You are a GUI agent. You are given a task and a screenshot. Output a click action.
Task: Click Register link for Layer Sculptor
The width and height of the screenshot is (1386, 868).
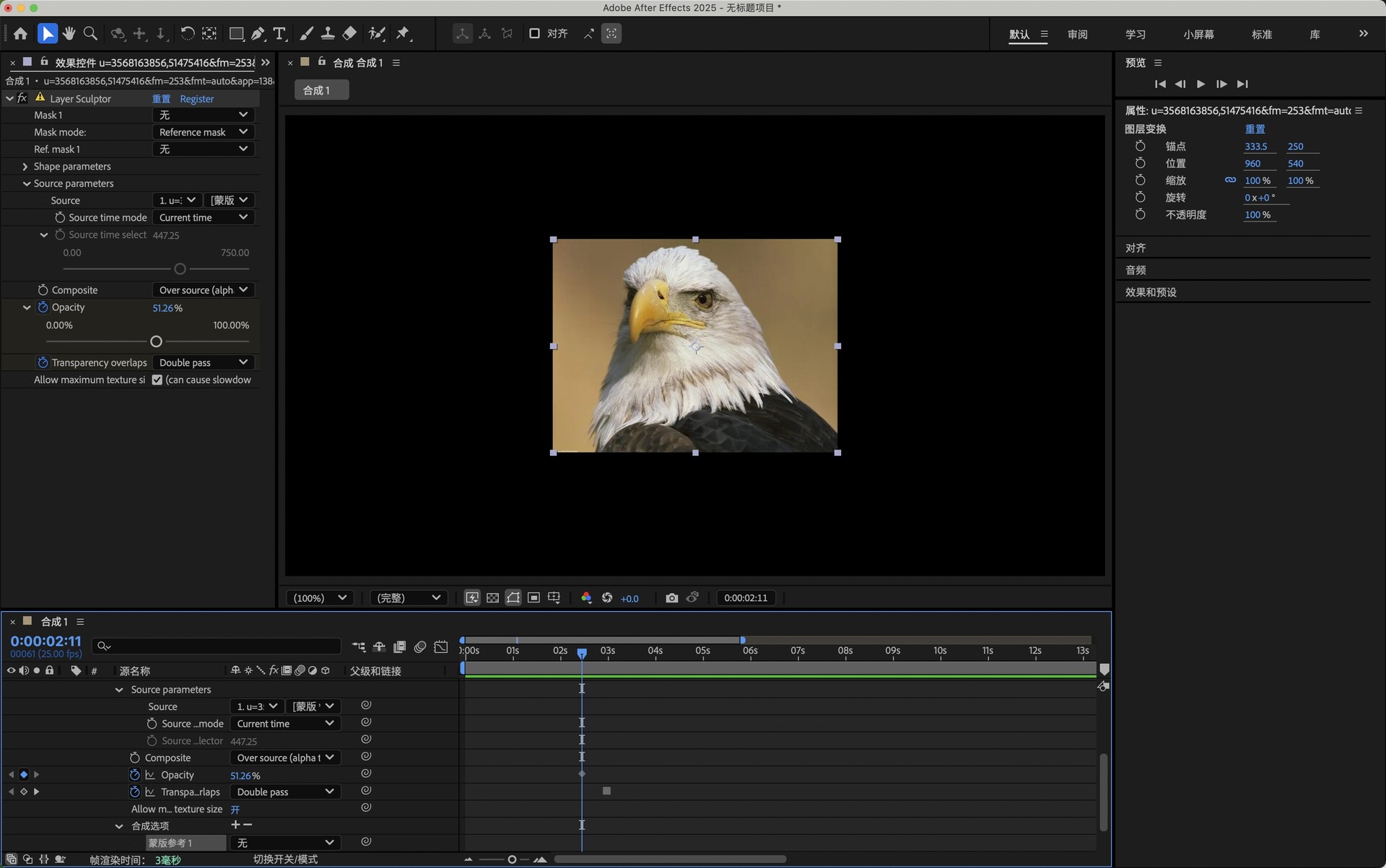[196, 99]
